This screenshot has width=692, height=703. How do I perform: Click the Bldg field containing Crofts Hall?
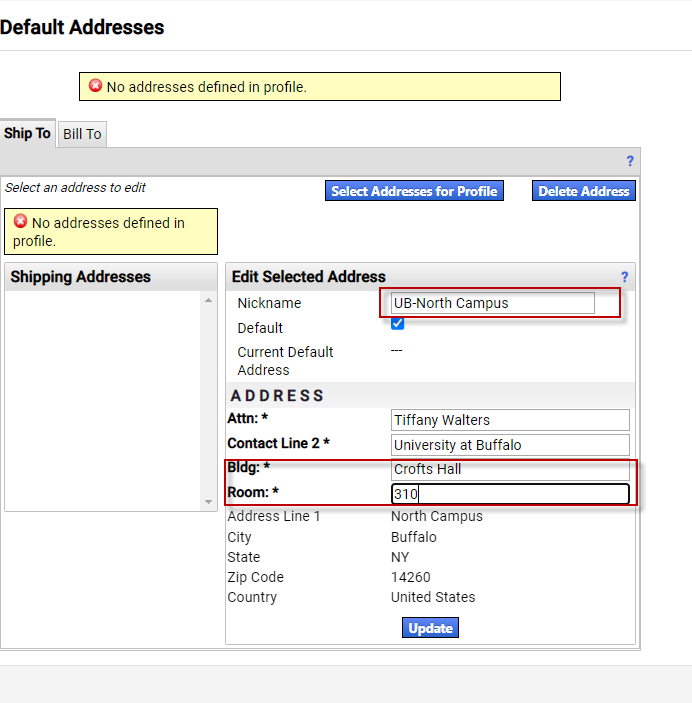(x=510, y=469)
